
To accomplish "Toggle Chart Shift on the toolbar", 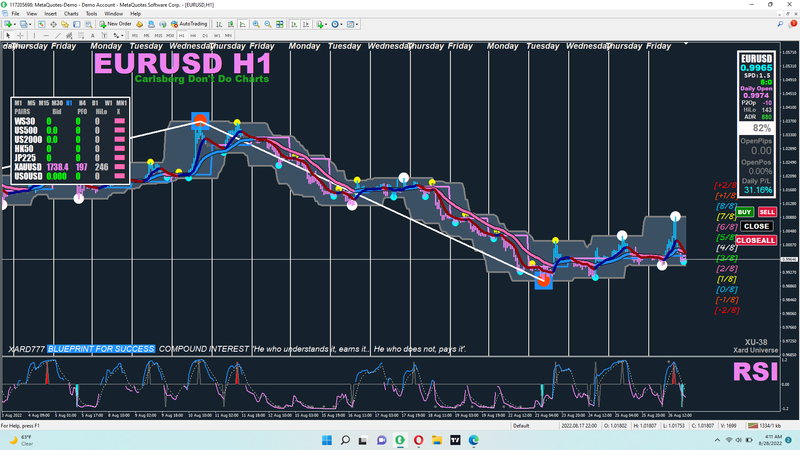I will 306,24.
